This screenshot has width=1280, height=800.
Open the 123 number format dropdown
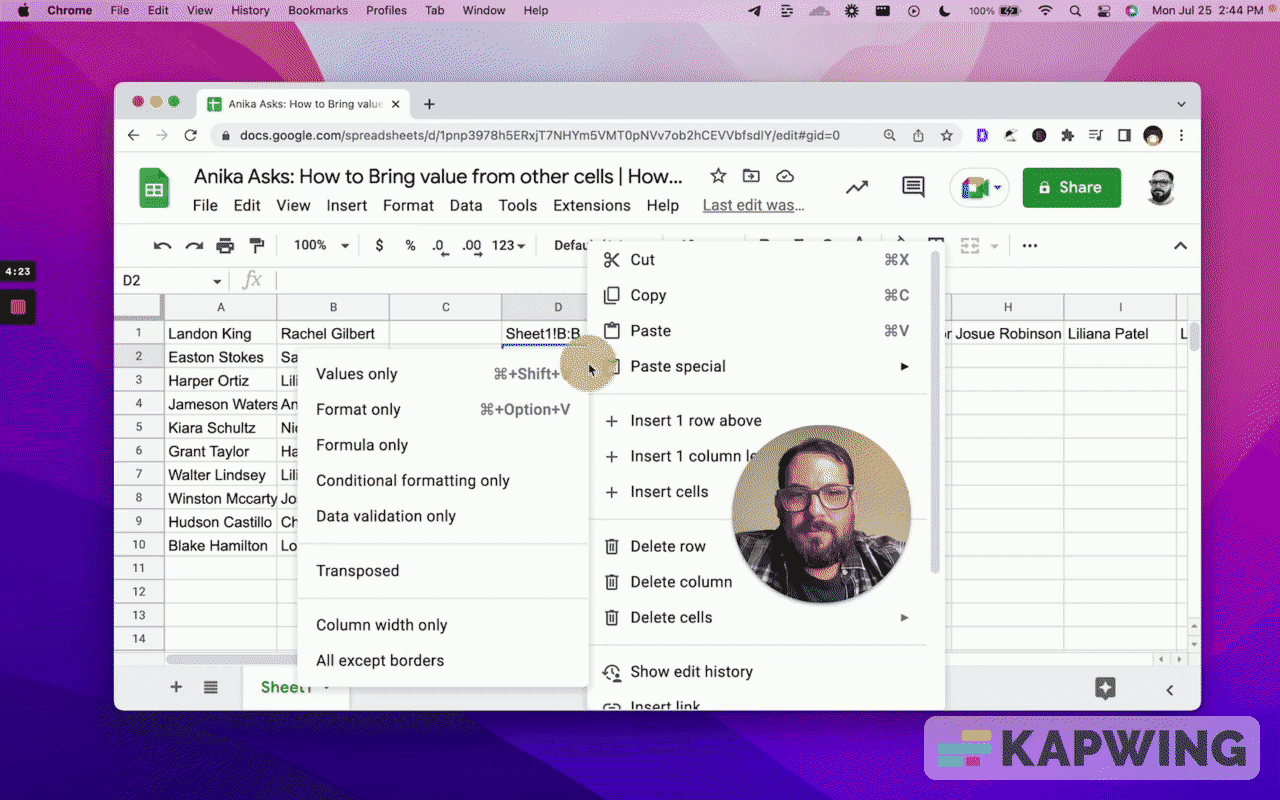[508, 245]
